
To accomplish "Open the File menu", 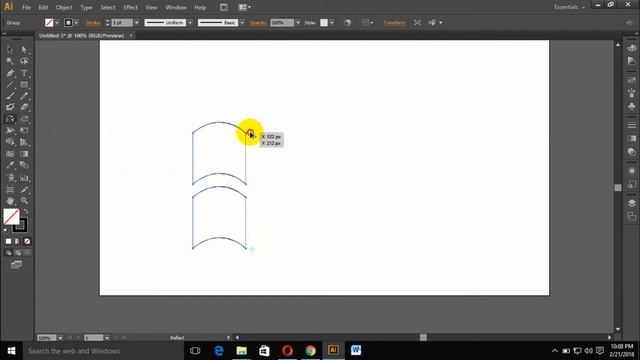I will 26,7.
